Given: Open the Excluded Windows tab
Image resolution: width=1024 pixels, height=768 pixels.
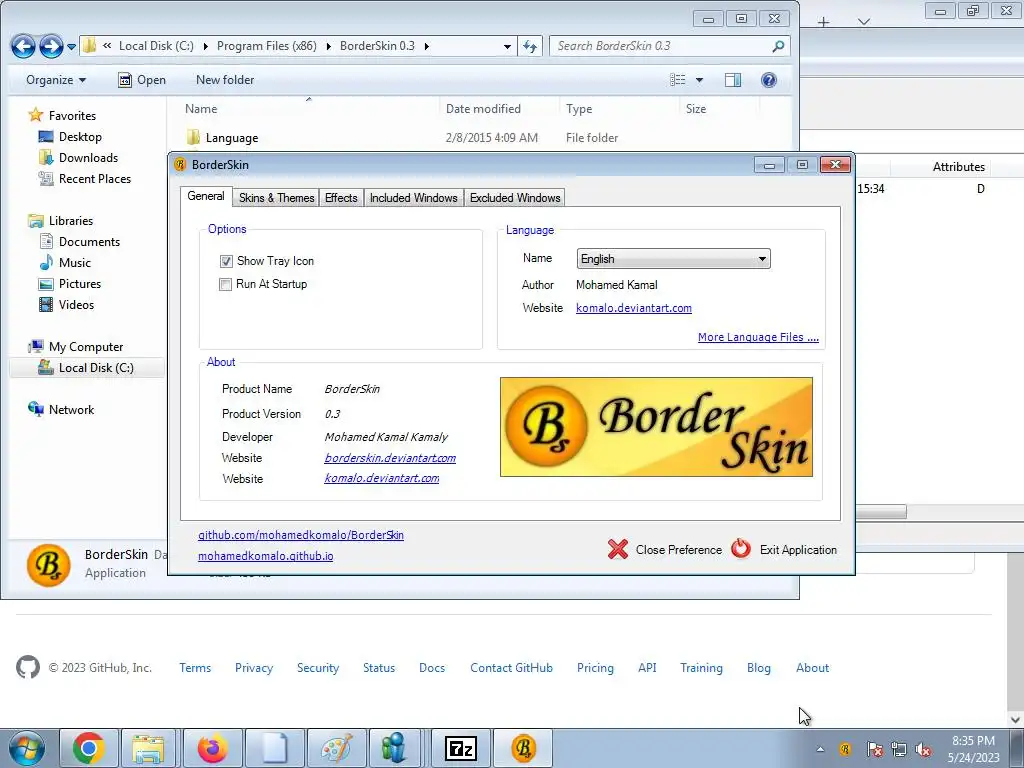Looking at the screenshot, I should [515, 198].
